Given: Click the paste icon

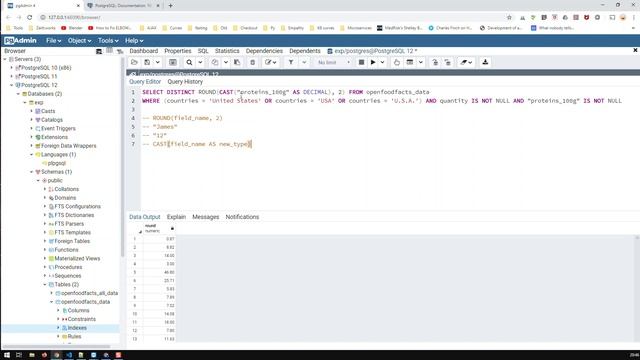Looking at the screenshot, I should coord(237,62).
